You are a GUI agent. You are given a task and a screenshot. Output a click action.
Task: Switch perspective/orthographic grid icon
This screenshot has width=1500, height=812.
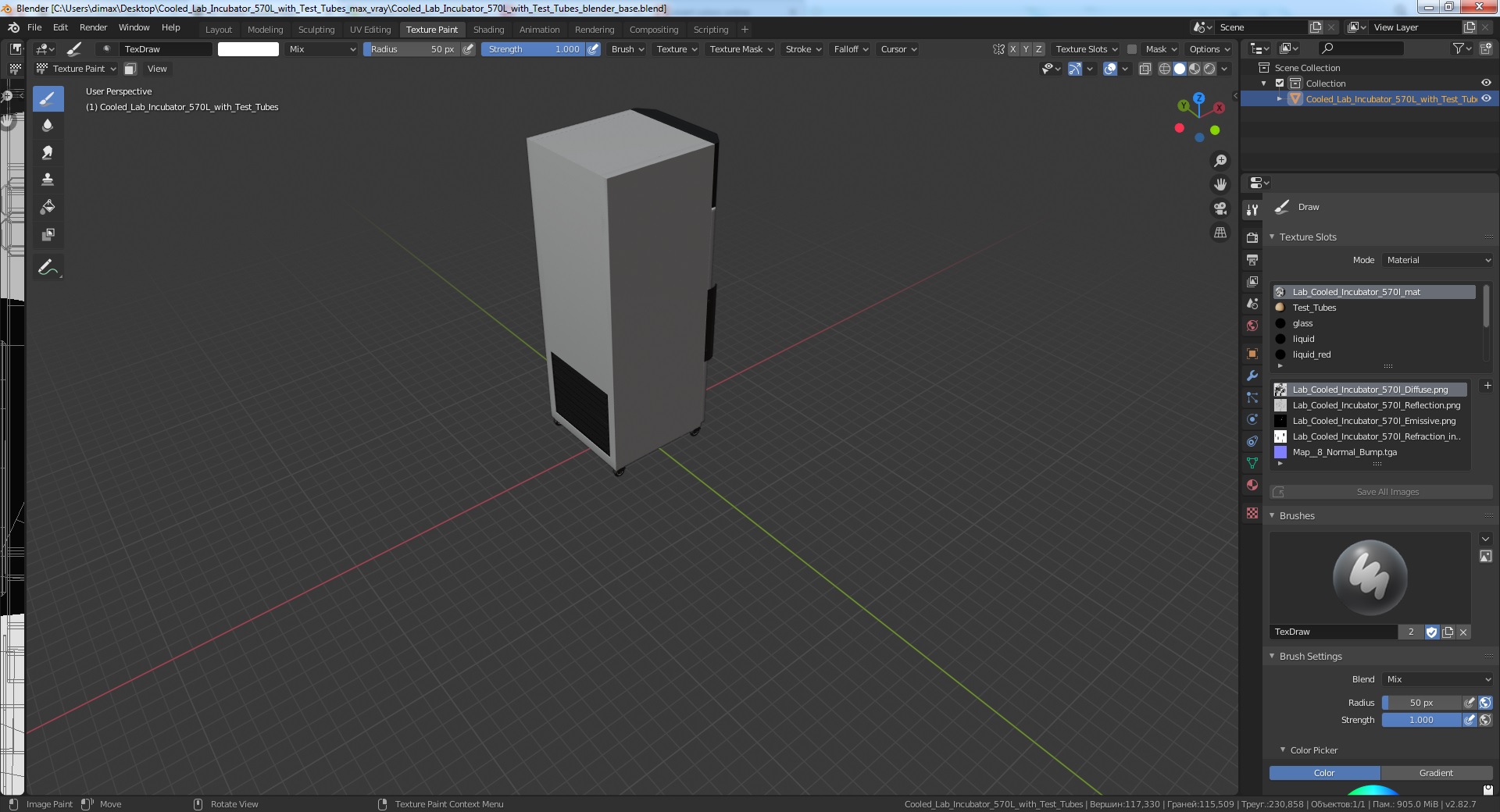[x=1220, y=233]
